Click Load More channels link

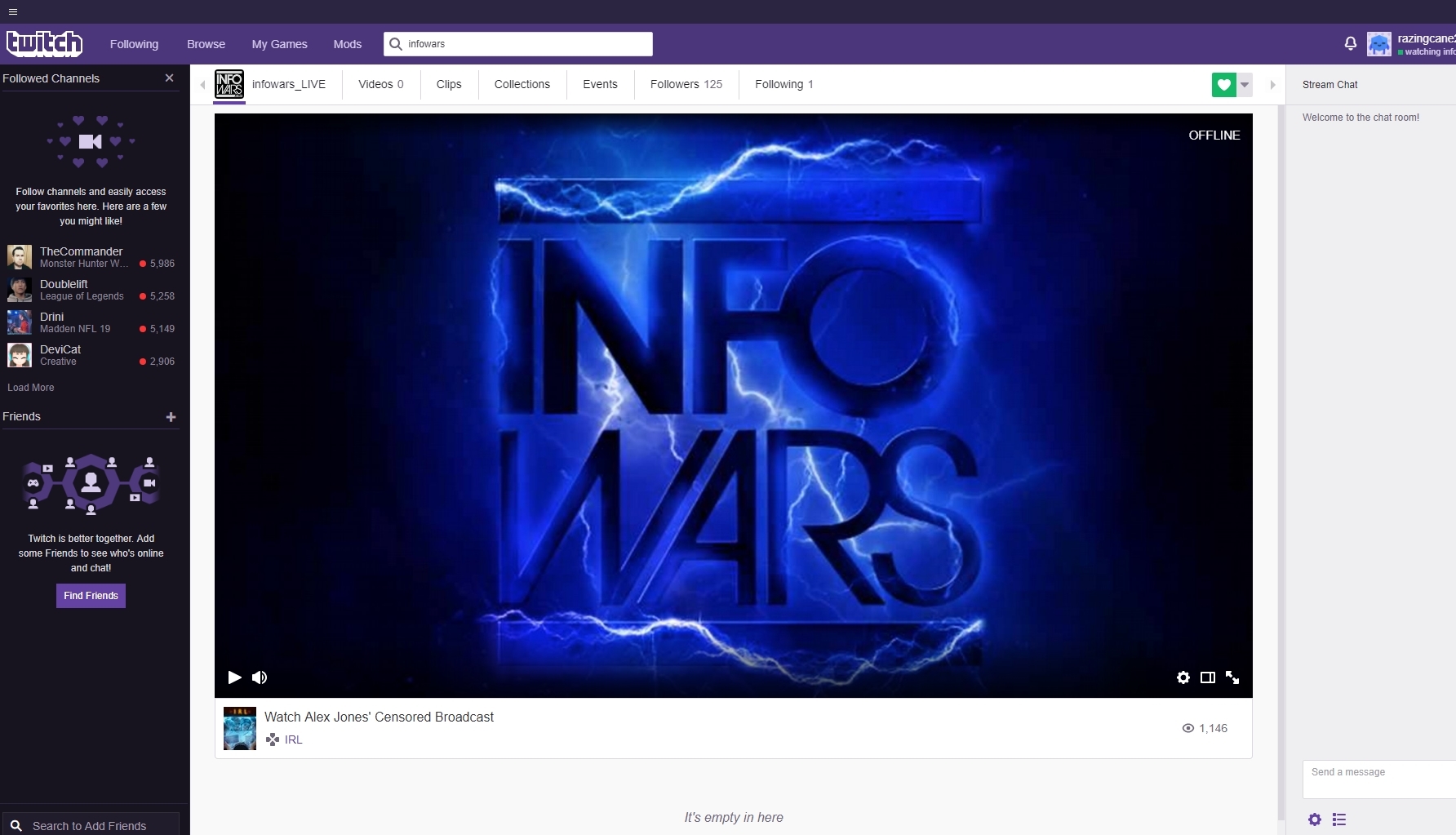(31, 388)
